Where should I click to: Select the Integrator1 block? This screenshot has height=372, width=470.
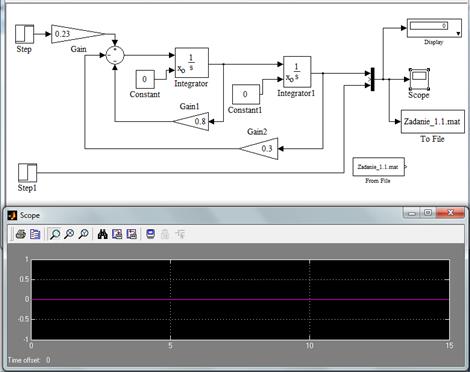297,72
